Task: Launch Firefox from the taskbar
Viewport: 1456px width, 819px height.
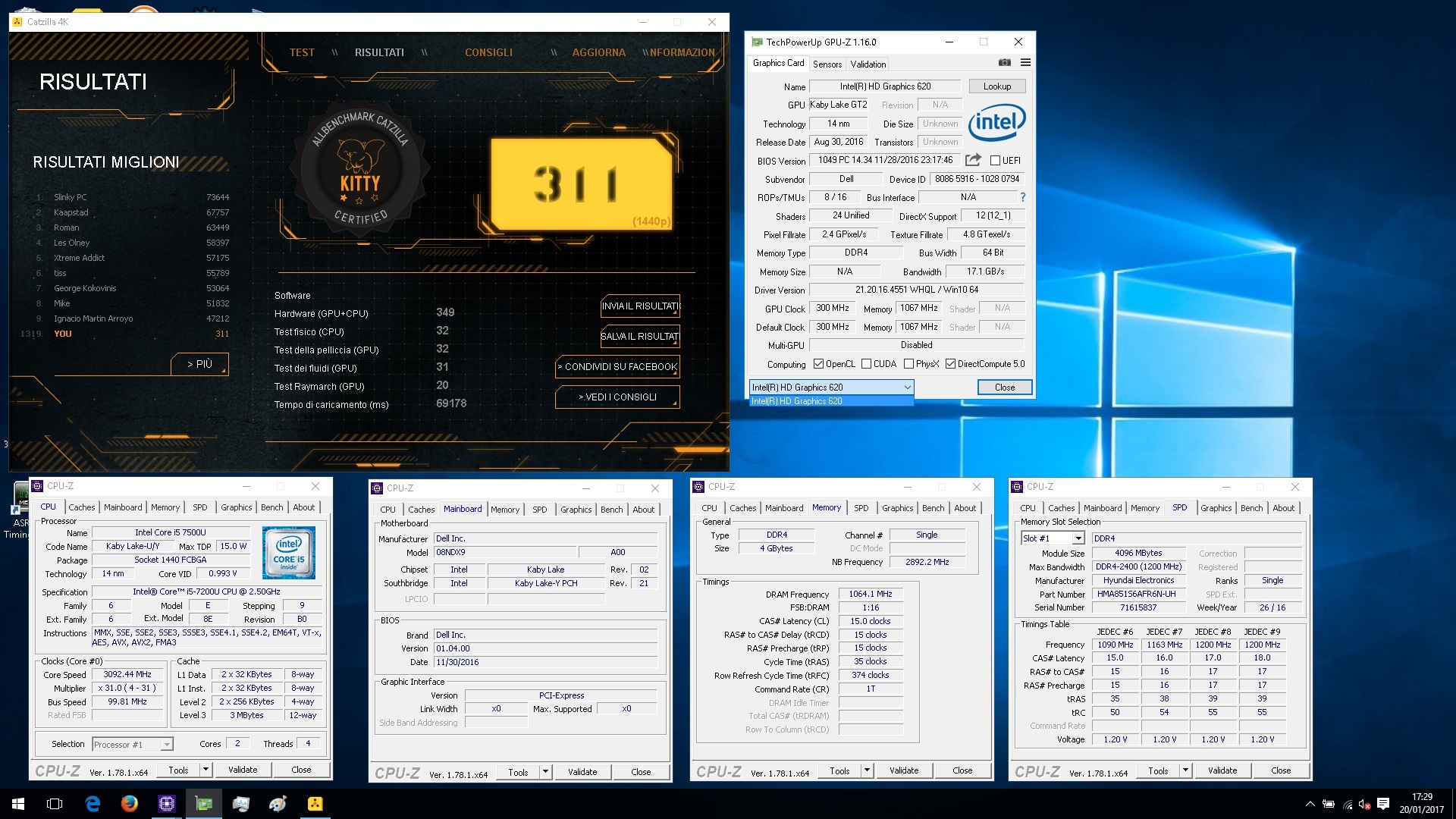Action: click(x=130, y=804)
